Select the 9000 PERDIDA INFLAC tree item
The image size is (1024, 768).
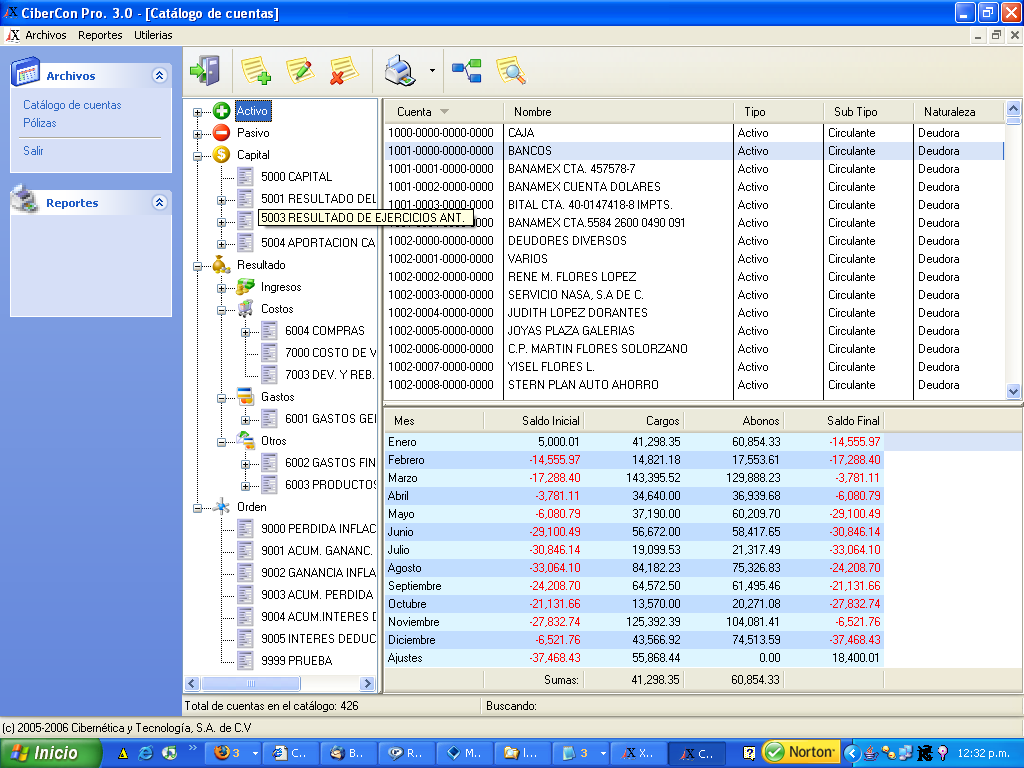pyautogui.click(x=319, y=528)
